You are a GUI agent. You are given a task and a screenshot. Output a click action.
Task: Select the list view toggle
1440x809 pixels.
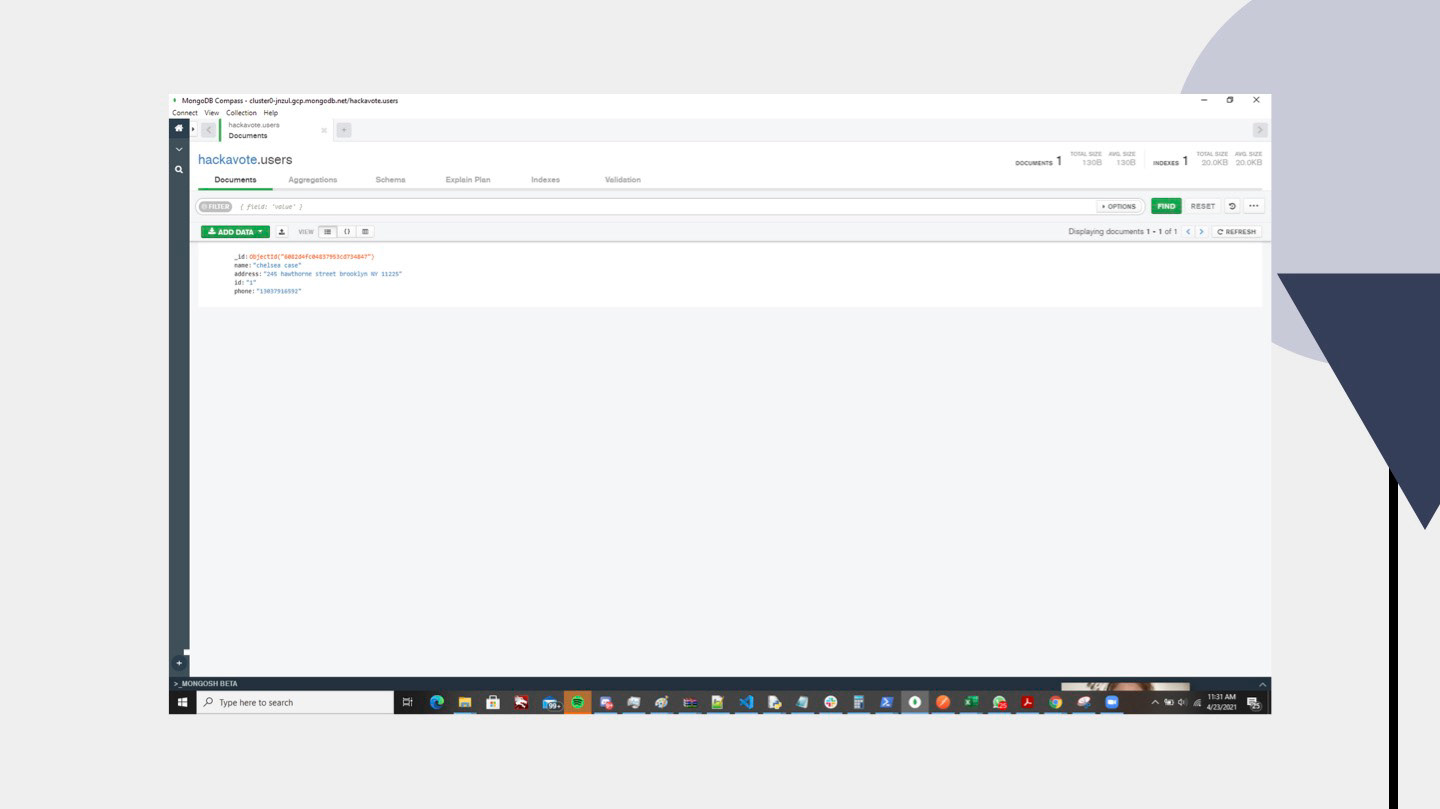click(328, 232)
